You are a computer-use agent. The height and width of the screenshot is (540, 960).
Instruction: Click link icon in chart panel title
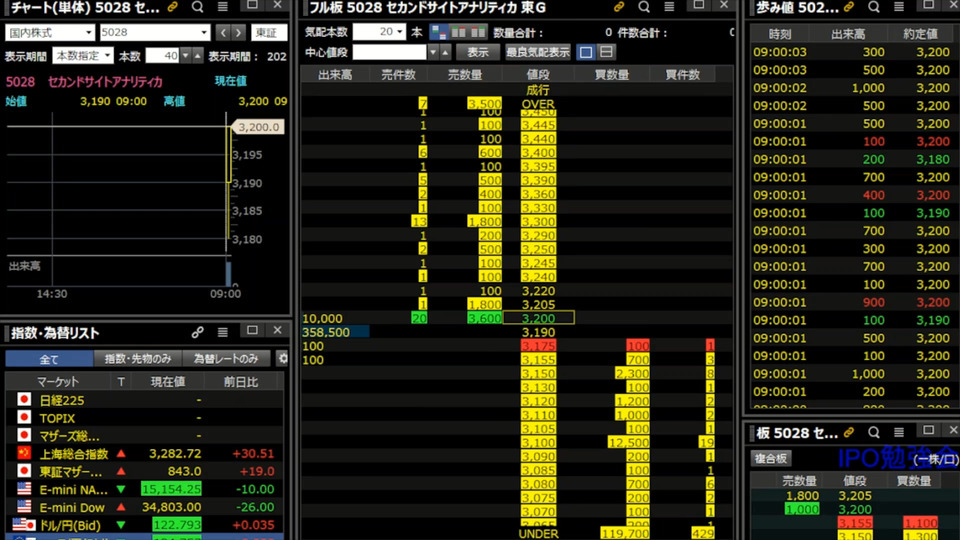point(173,7)
